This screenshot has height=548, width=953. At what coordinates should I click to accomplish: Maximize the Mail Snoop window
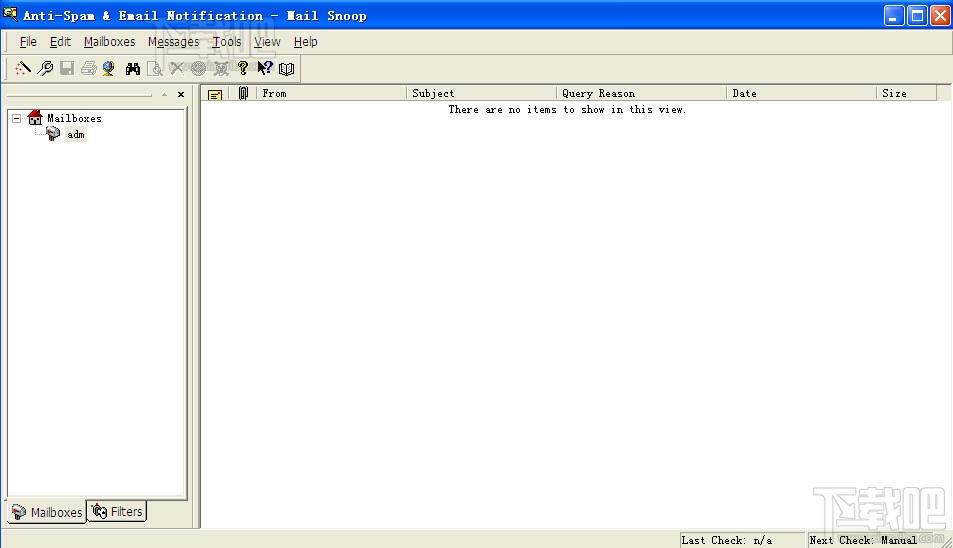(x=917, y=15)
